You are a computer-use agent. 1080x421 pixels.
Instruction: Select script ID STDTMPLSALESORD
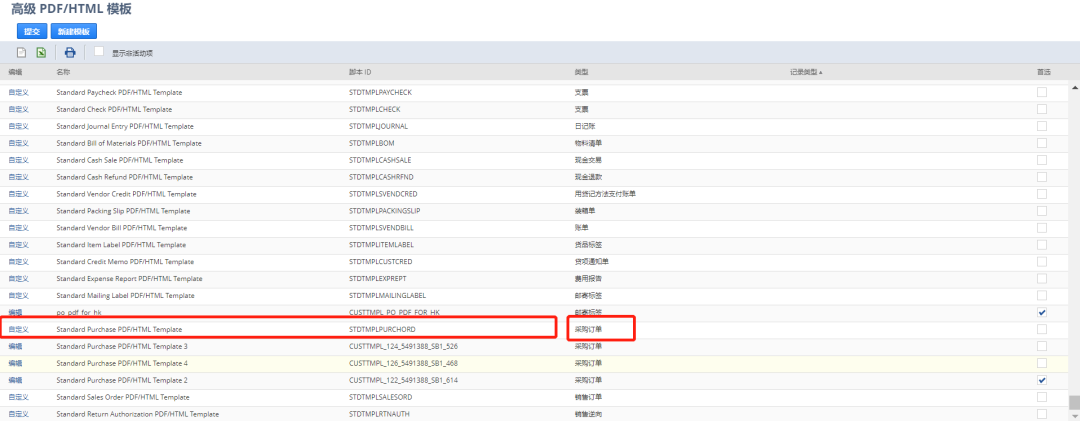[381, 397]
